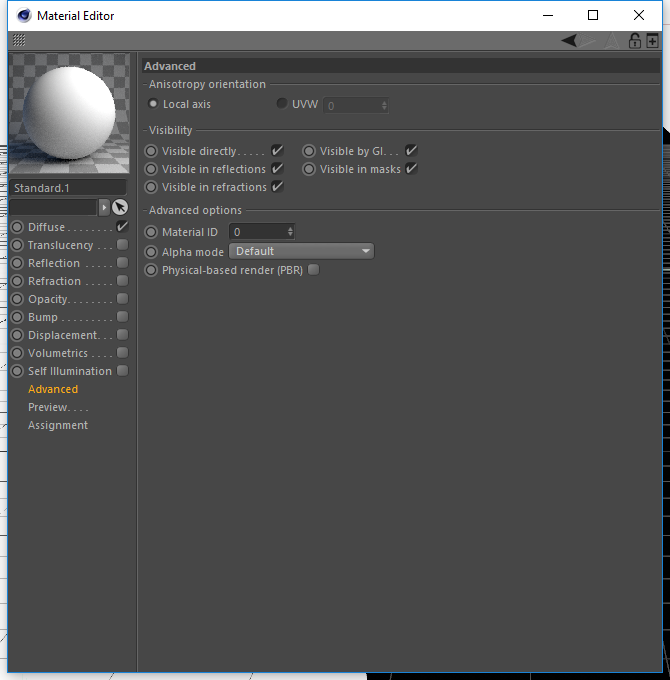Screen dimensions: 670x680
Task: Uncheck Visible in reflections checkbox
Action: [277, 169]
